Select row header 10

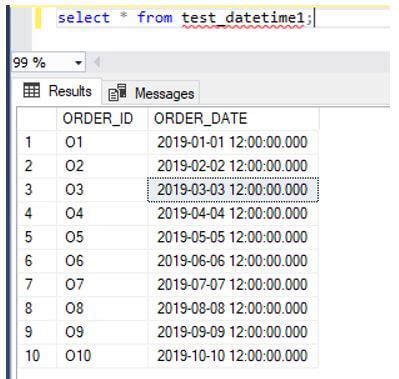[37, 355]
